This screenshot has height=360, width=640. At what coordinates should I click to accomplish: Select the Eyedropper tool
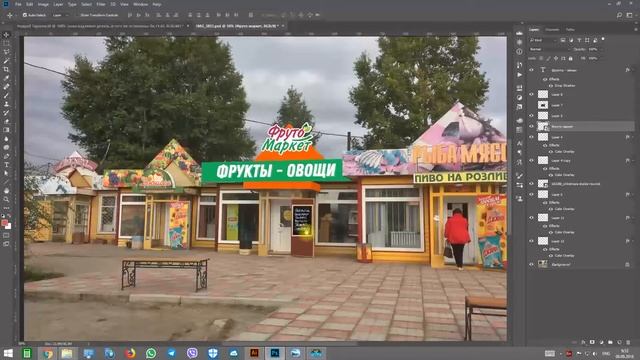click(6, 78)
